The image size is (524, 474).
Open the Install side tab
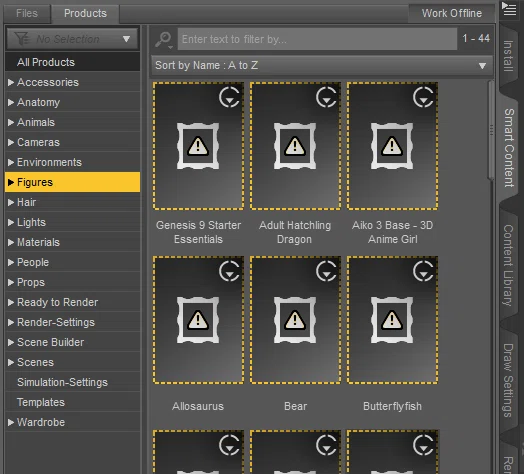(x=508, y=56)
